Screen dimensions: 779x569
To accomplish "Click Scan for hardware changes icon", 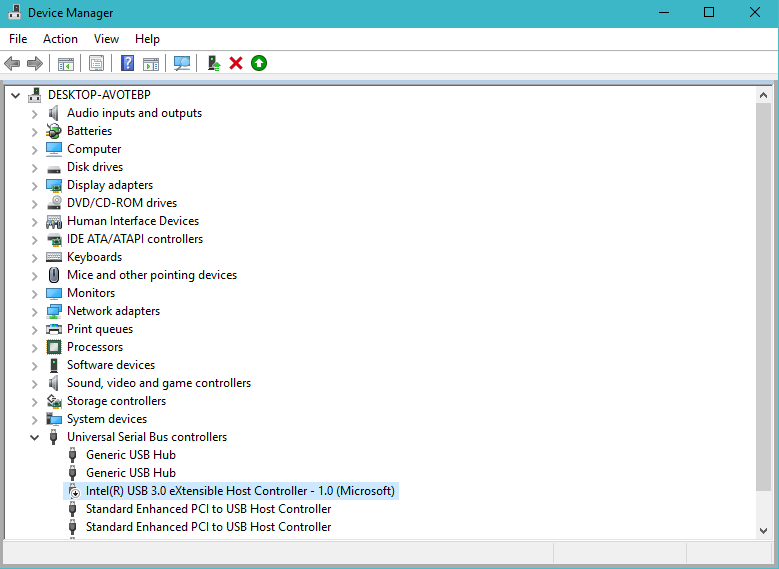I will coord(182,63).
